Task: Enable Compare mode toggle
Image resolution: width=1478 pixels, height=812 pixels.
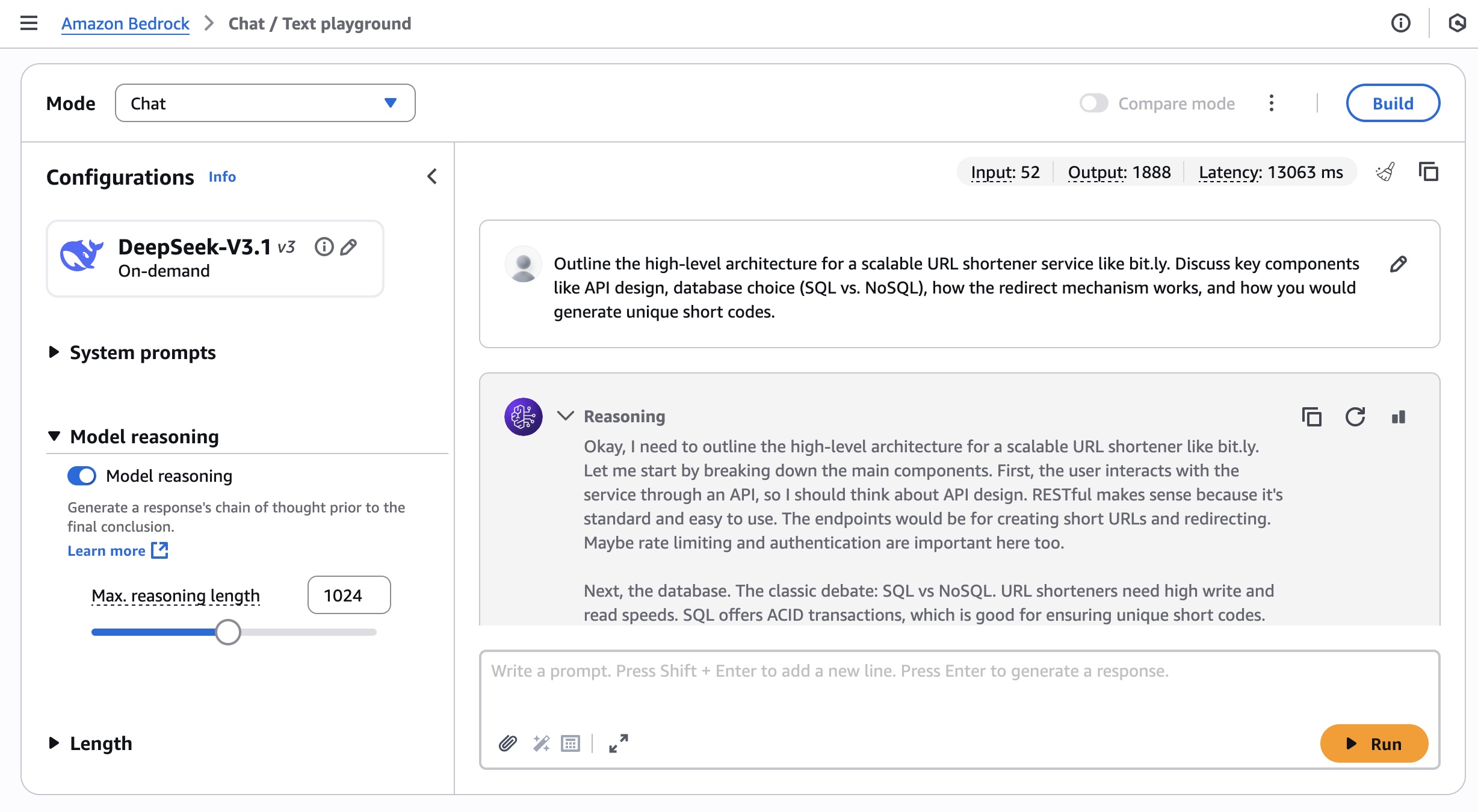Action: click(x=1093, y=103)
